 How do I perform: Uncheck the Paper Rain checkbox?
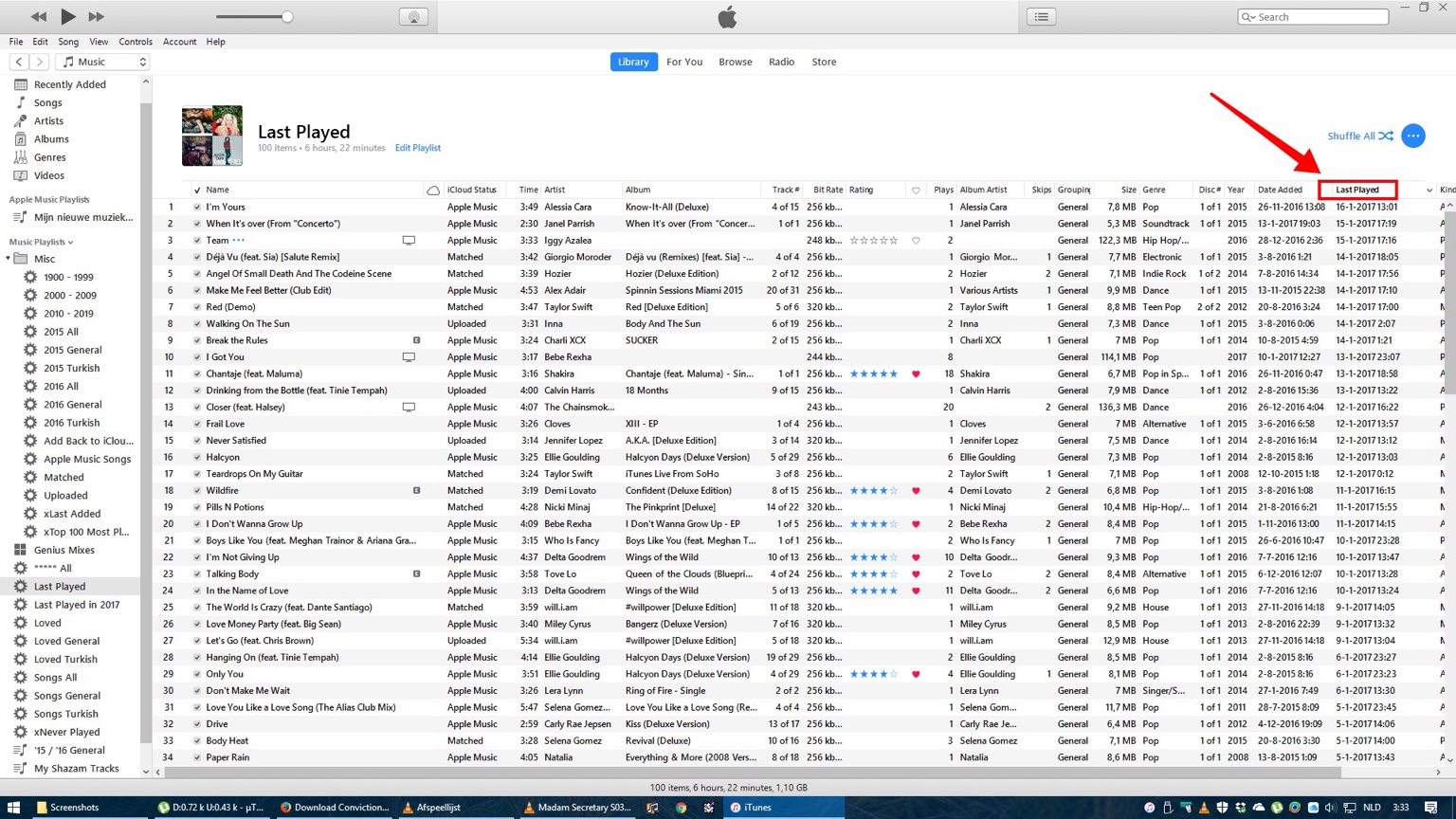point(197,757)
